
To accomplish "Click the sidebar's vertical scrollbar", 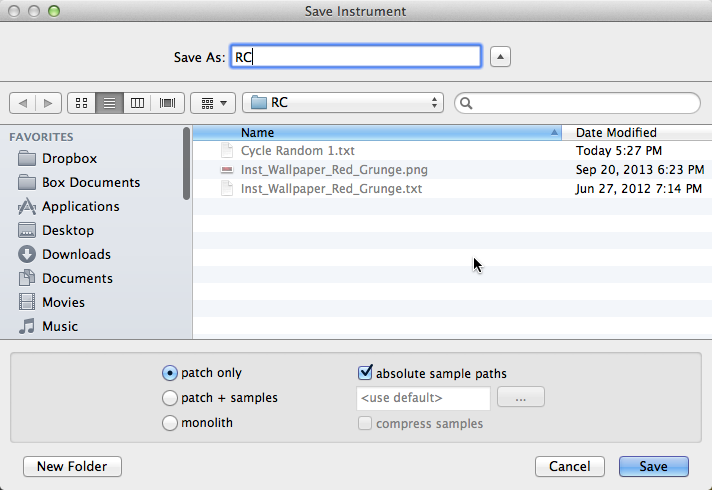I will pyautogui.click(x=186, y=163).
